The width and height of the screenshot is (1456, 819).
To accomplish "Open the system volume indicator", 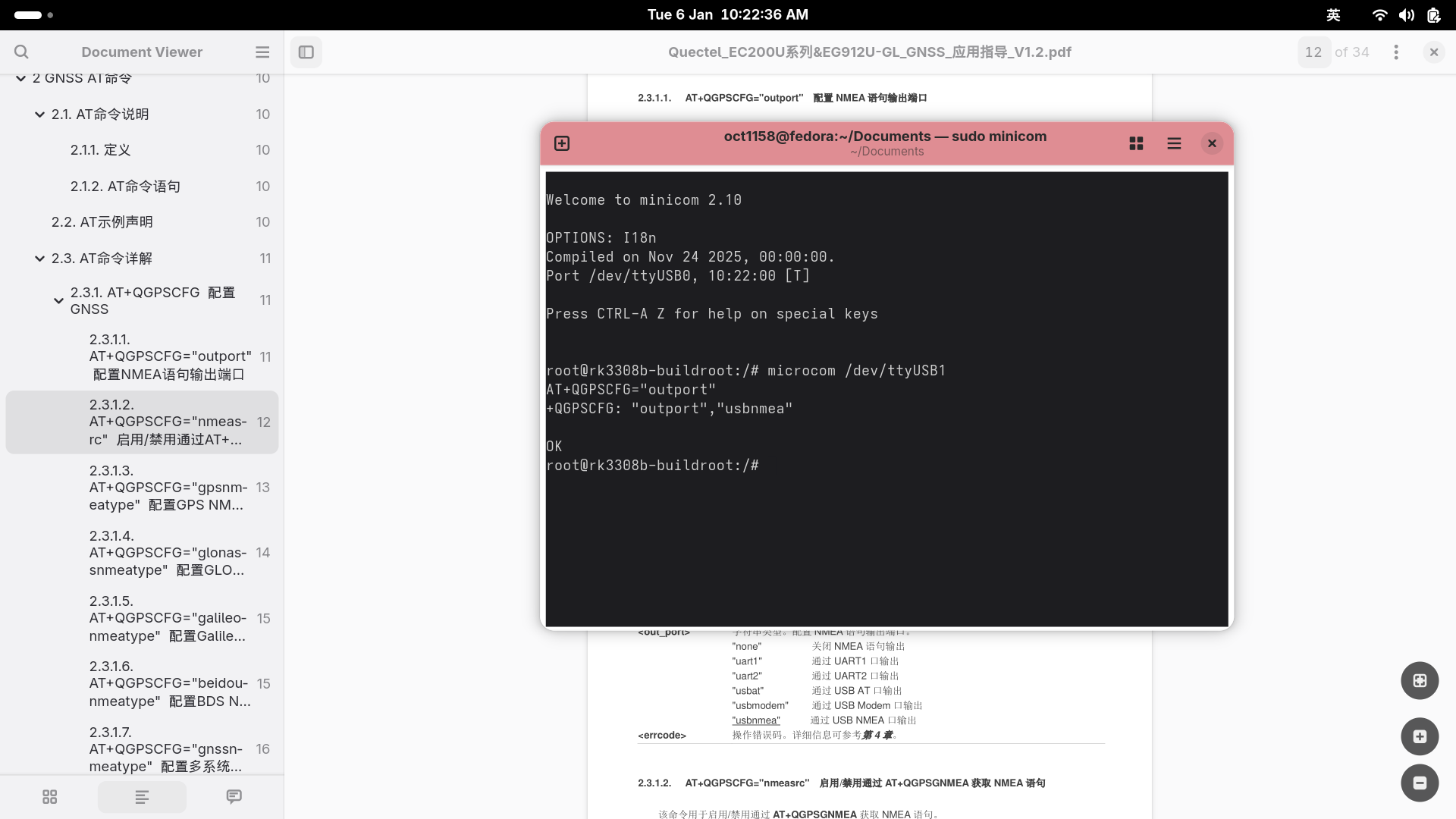I will pyautogui.click(x=1407, y=14).
